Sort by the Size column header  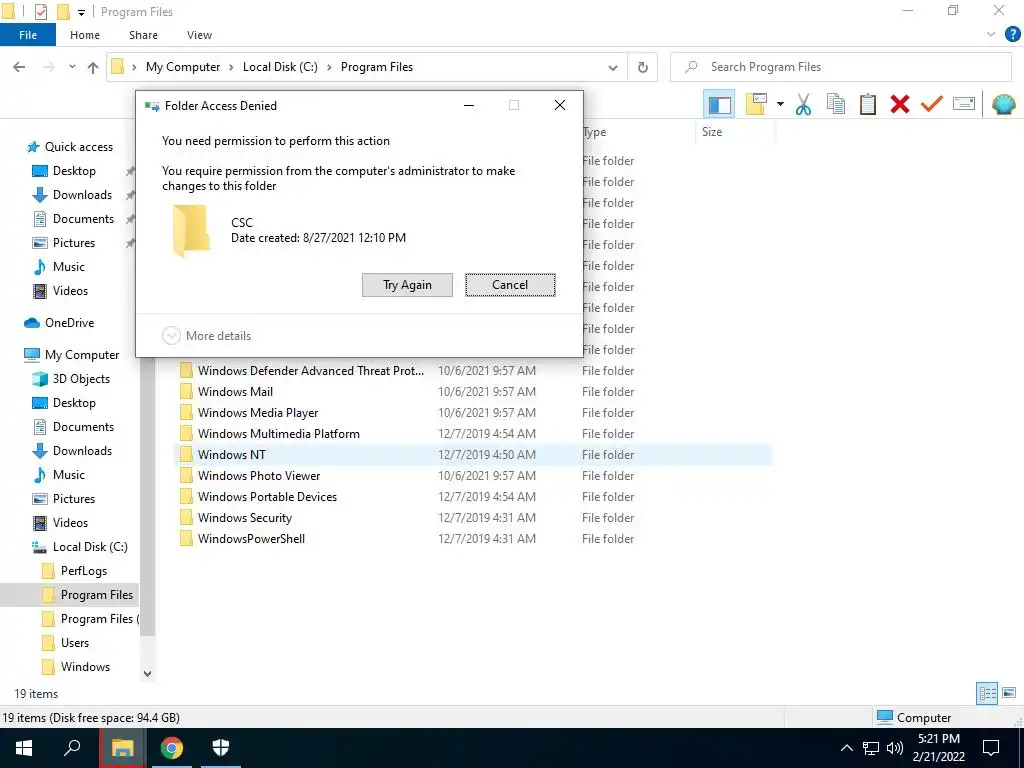pos(712,132)
